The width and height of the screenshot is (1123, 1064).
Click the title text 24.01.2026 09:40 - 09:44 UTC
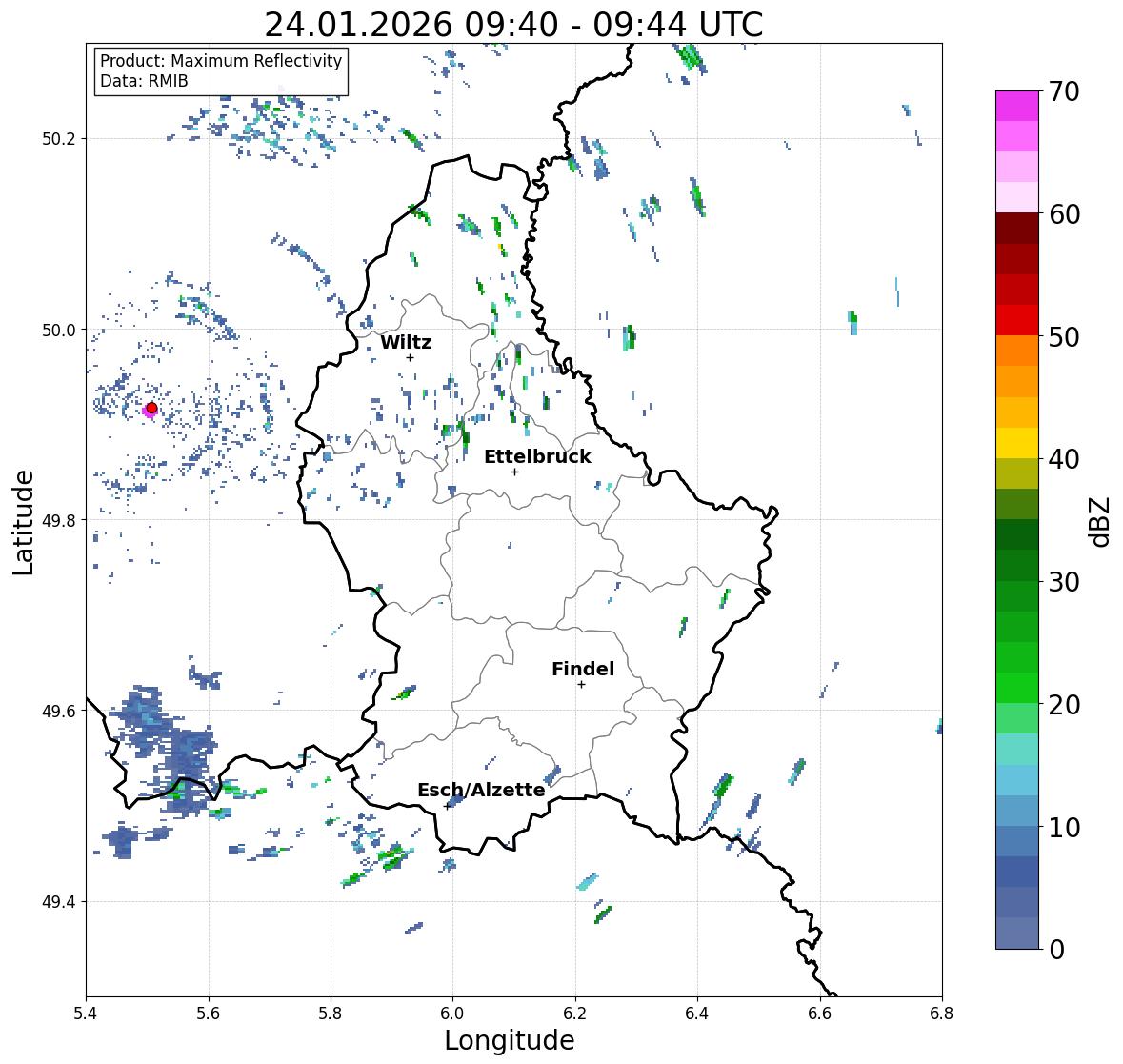[513, 25]
